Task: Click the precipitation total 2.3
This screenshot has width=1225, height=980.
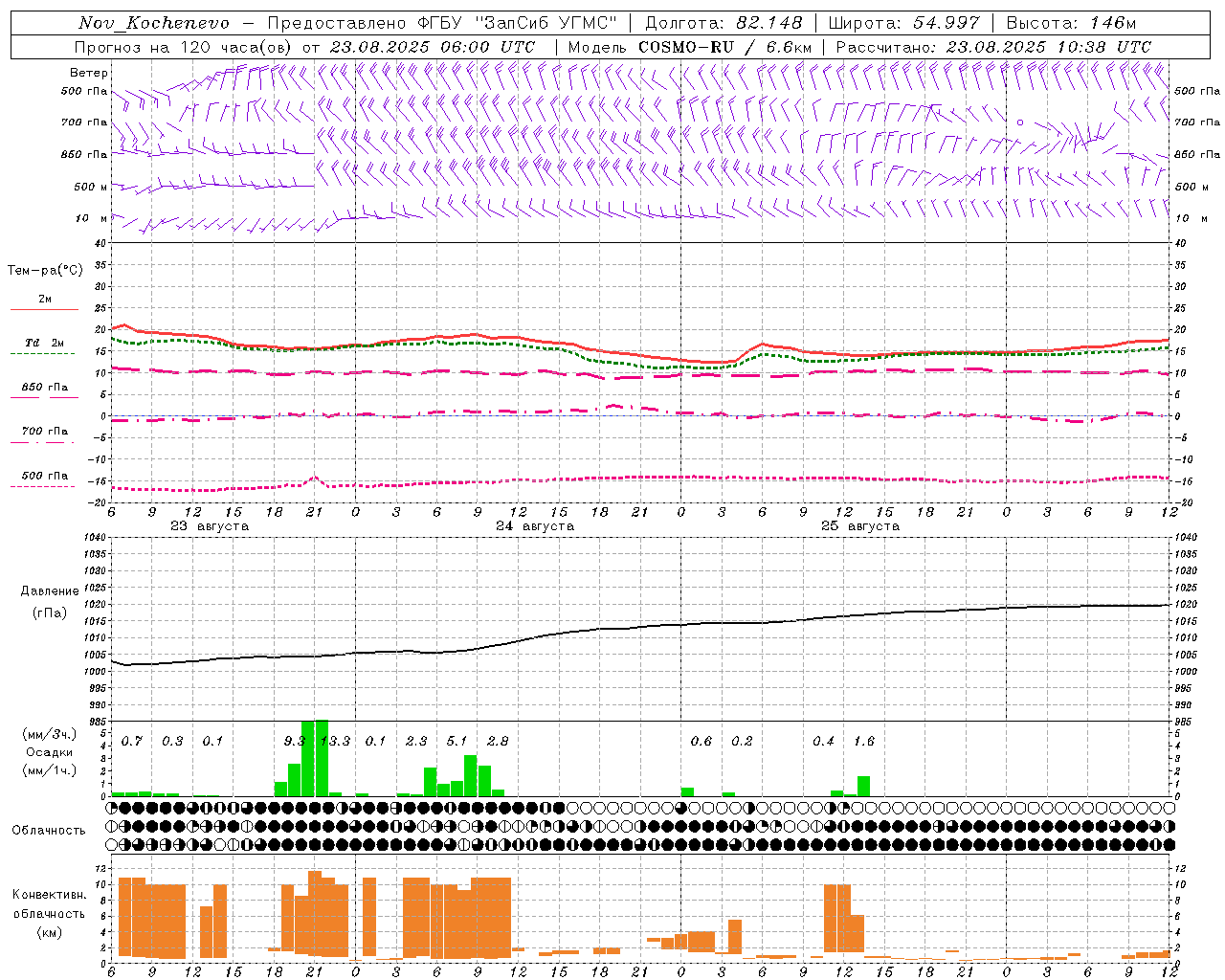Action: click(416, 741)
